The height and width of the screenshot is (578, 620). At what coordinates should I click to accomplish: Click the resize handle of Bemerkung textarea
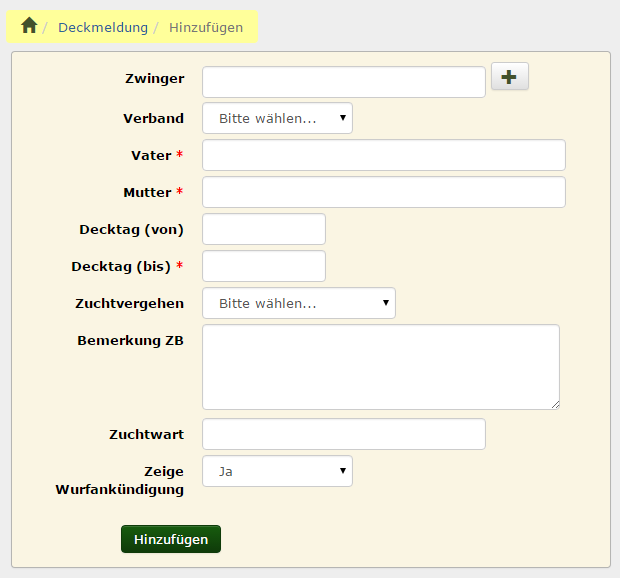click(x=554, y=404)
